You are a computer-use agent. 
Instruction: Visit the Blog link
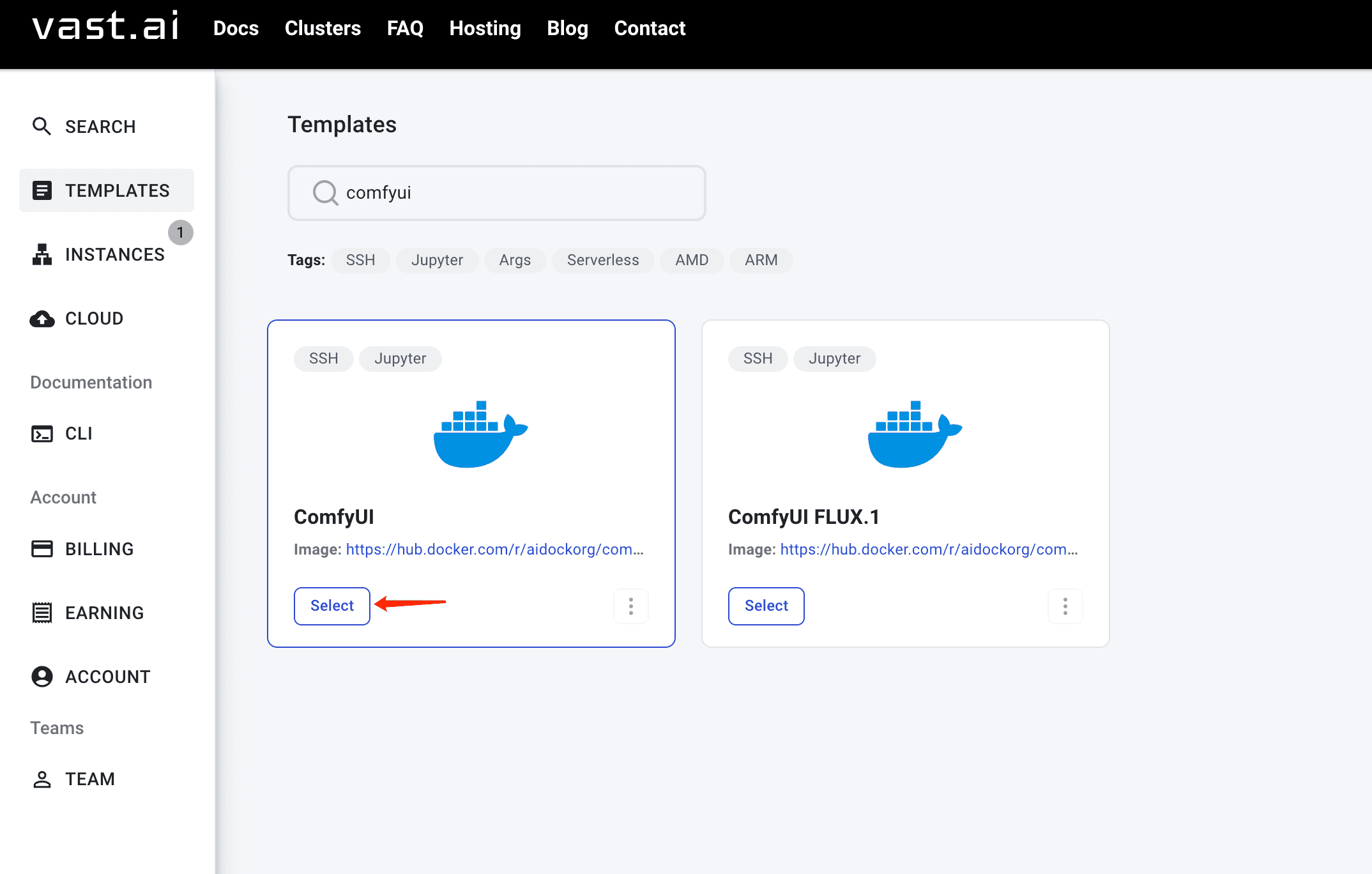pos(567,28)
